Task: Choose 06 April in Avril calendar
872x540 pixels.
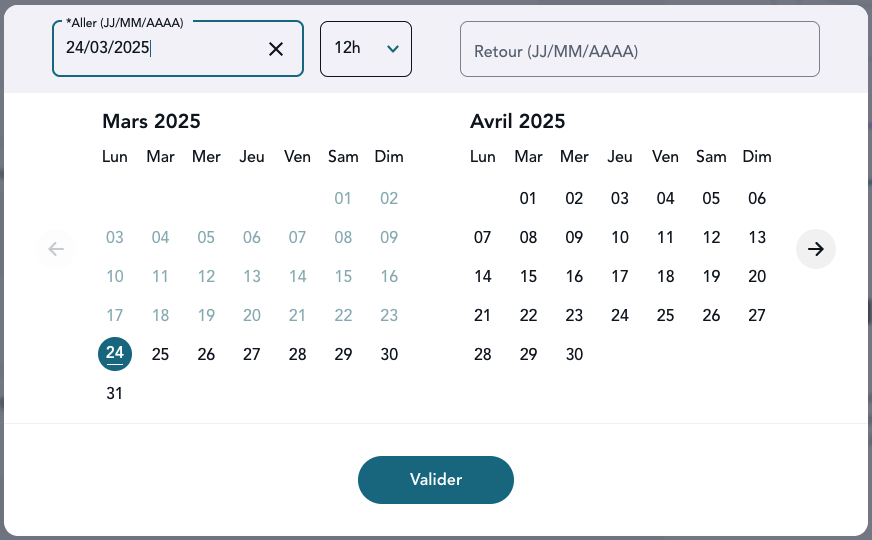Action: tap(757, 198)
